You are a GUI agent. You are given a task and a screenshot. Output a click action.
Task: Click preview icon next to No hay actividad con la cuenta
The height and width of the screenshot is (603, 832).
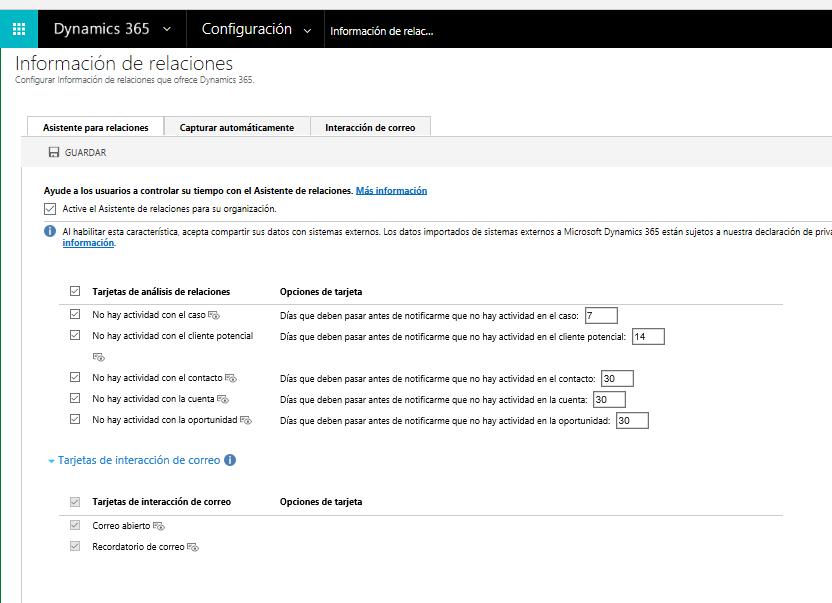pyautogui.click(x=226, y=399)
